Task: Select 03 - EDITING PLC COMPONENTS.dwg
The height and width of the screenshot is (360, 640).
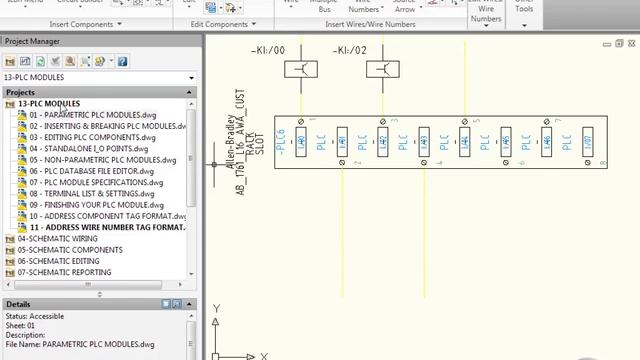Action: click(x=93, y=138)
